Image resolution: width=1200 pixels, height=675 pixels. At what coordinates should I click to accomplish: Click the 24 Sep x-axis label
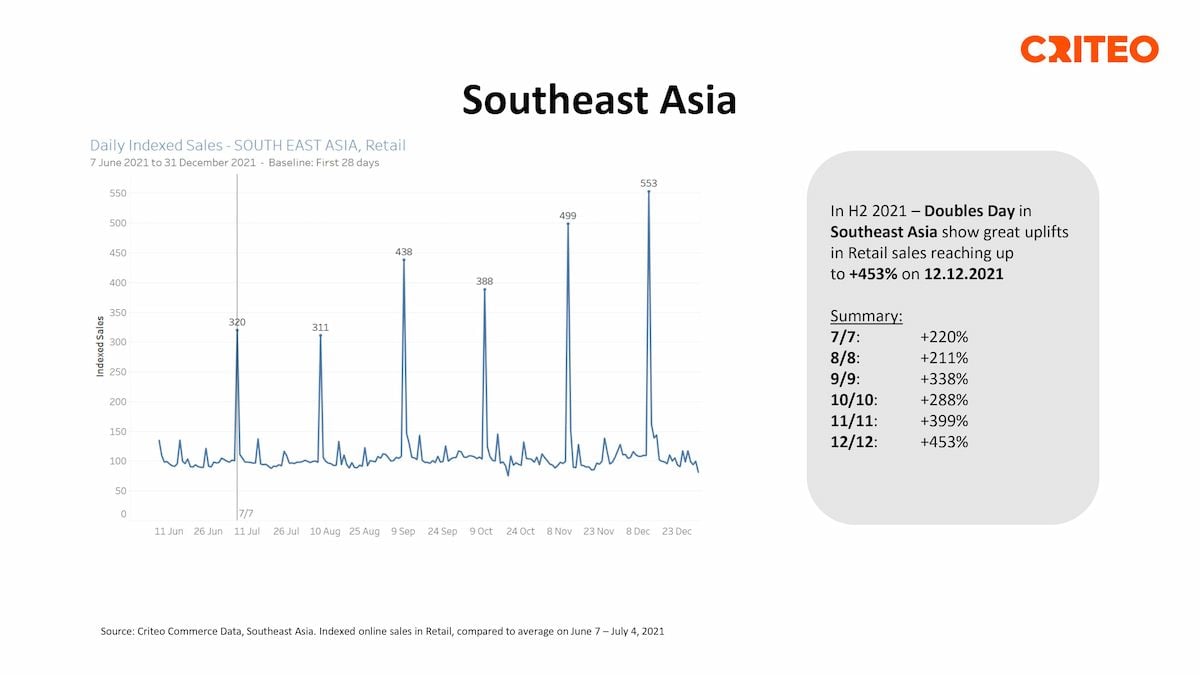pos(442,532)
